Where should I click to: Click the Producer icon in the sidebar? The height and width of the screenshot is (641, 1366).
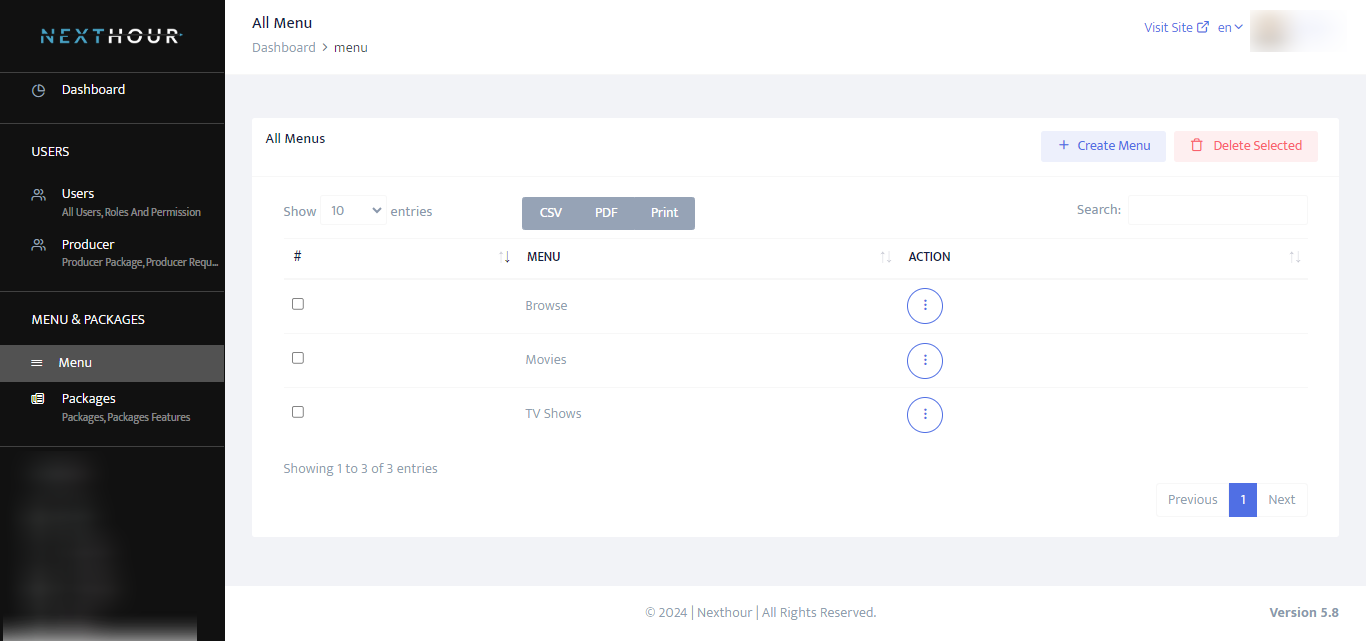(x=38, y=244)
